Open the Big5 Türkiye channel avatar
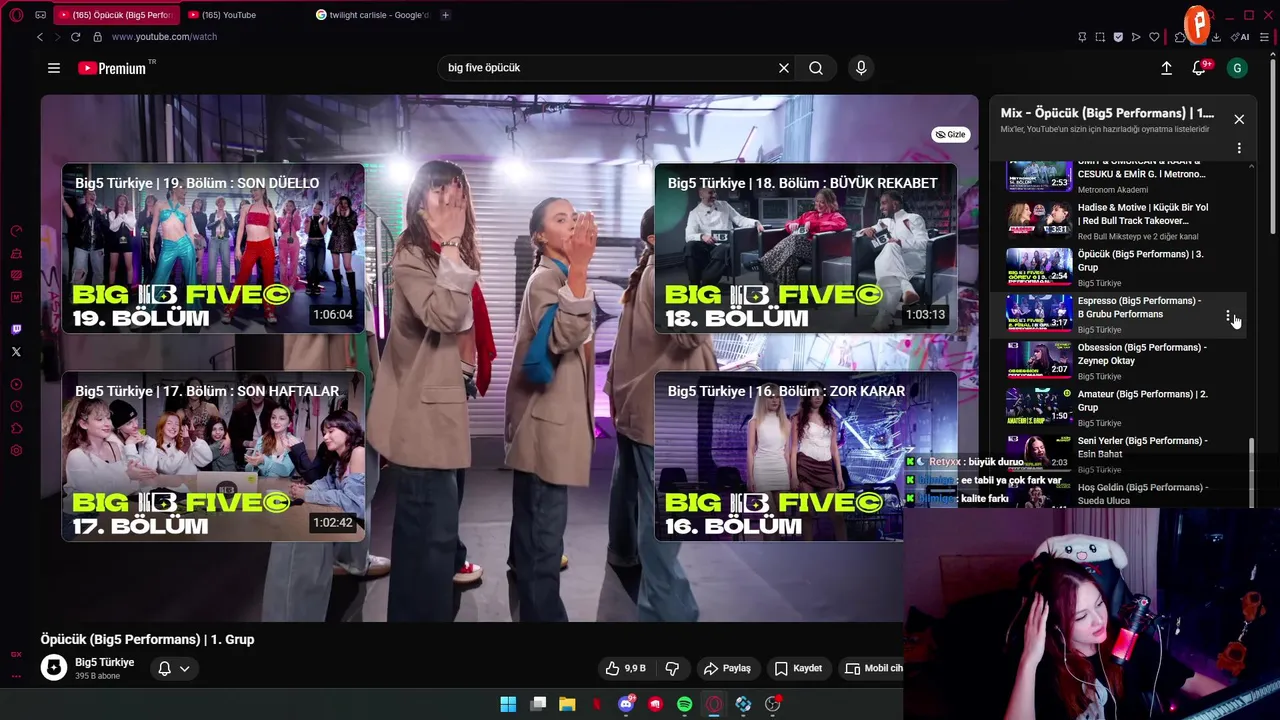This screenshot has width=1280, height=720. 54,668
